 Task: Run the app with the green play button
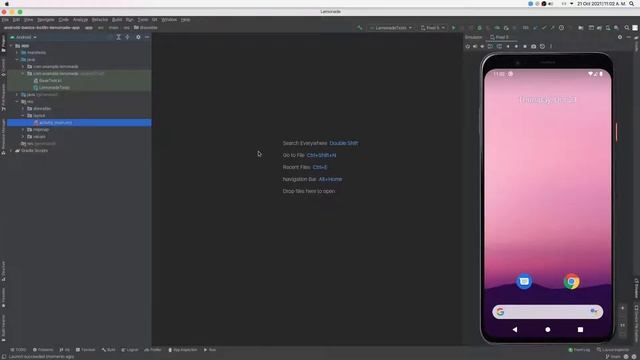[453, 28]
